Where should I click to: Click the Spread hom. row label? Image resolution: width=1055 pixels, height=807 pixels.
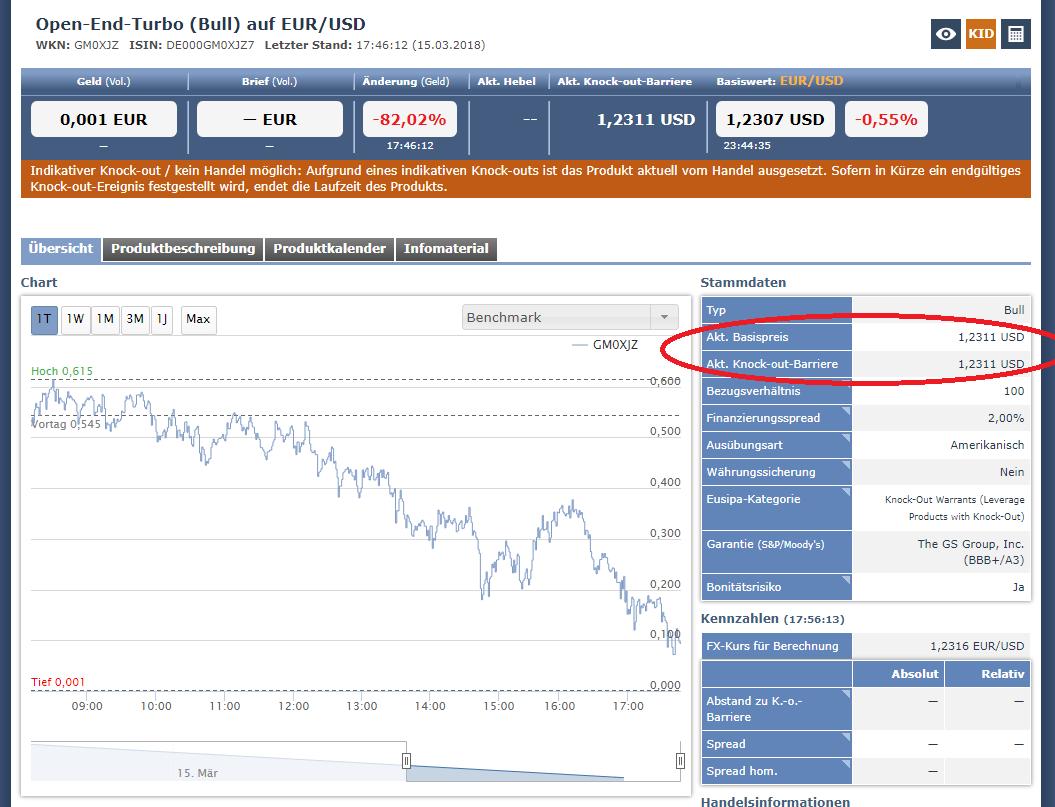(741, 771)
